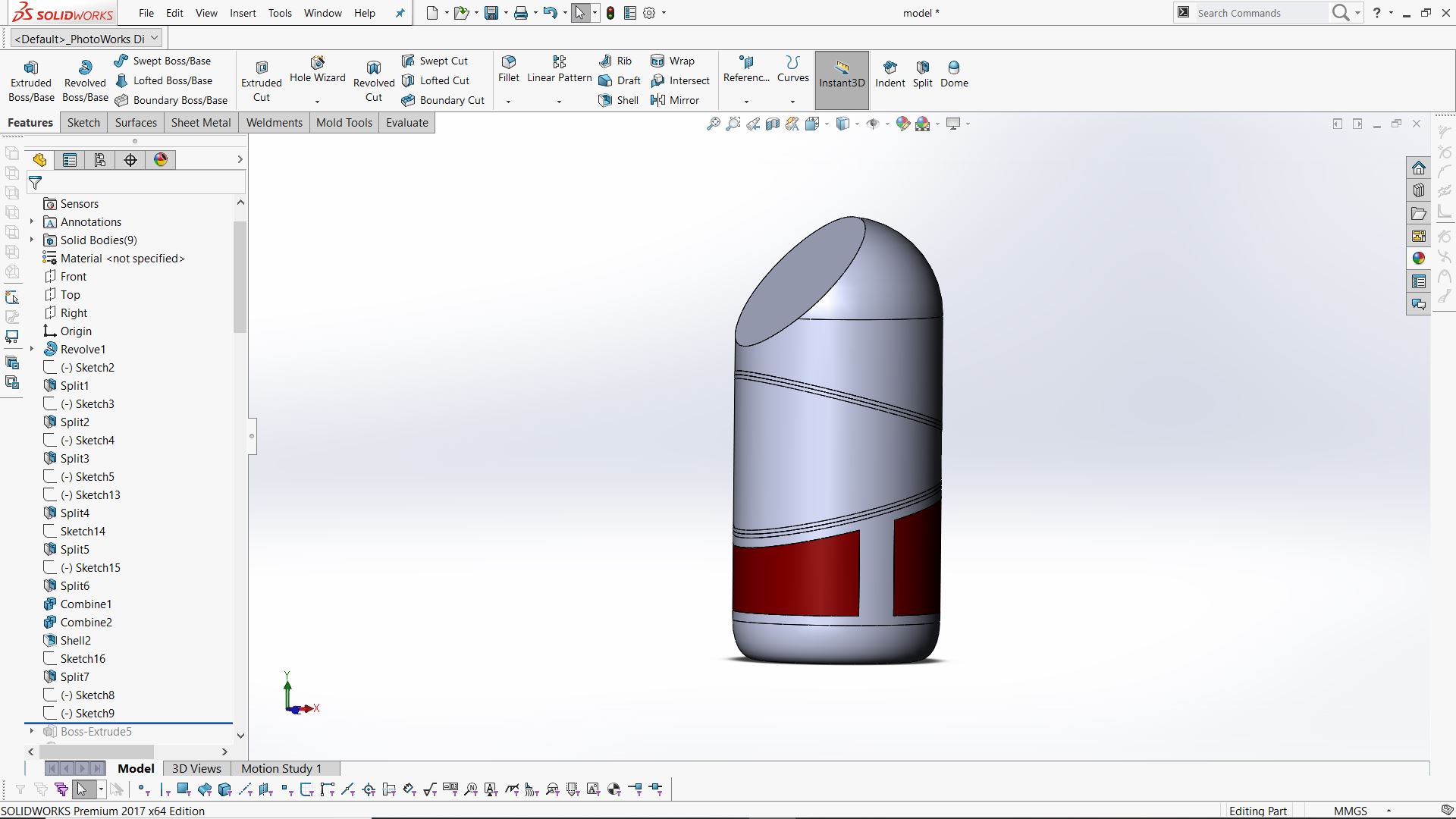This screenshot has height=819, width=1456.
Task: Open the PropertyManager tab icon
Action: click(70, 160)
